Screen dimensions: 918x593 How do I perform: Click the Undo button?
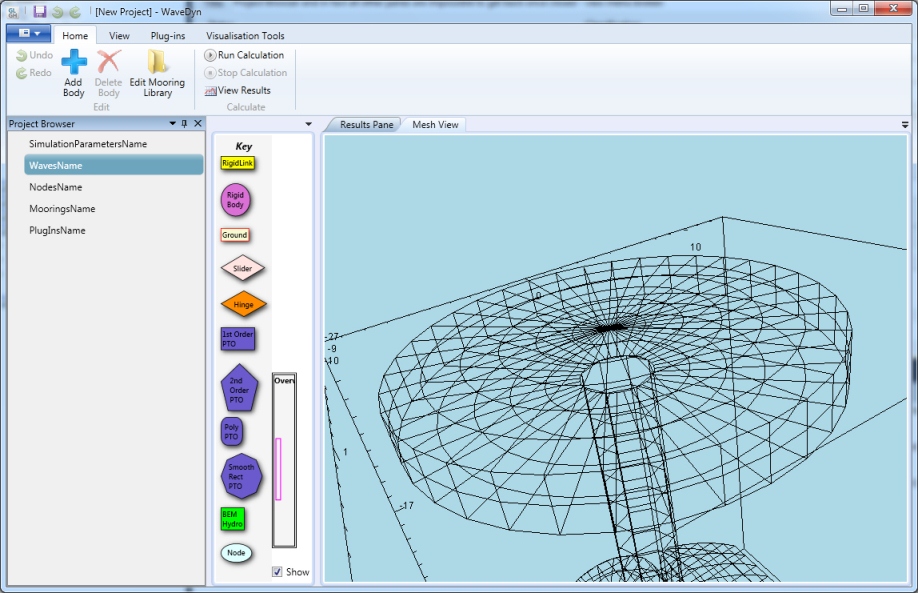34,56
